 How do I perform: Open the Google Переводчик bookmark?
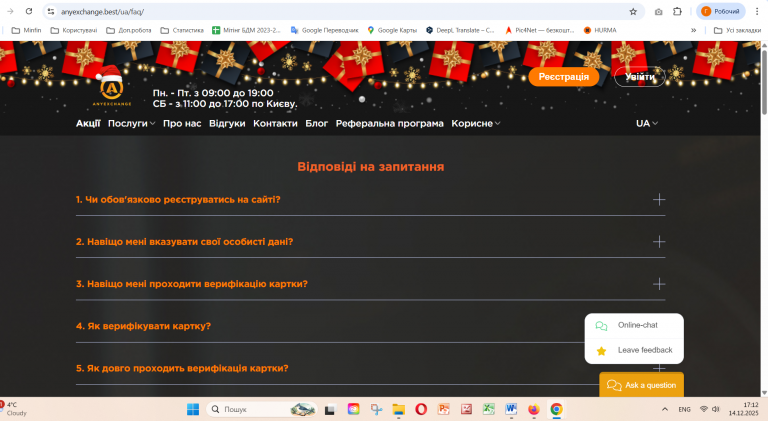[x=325, y=30]
